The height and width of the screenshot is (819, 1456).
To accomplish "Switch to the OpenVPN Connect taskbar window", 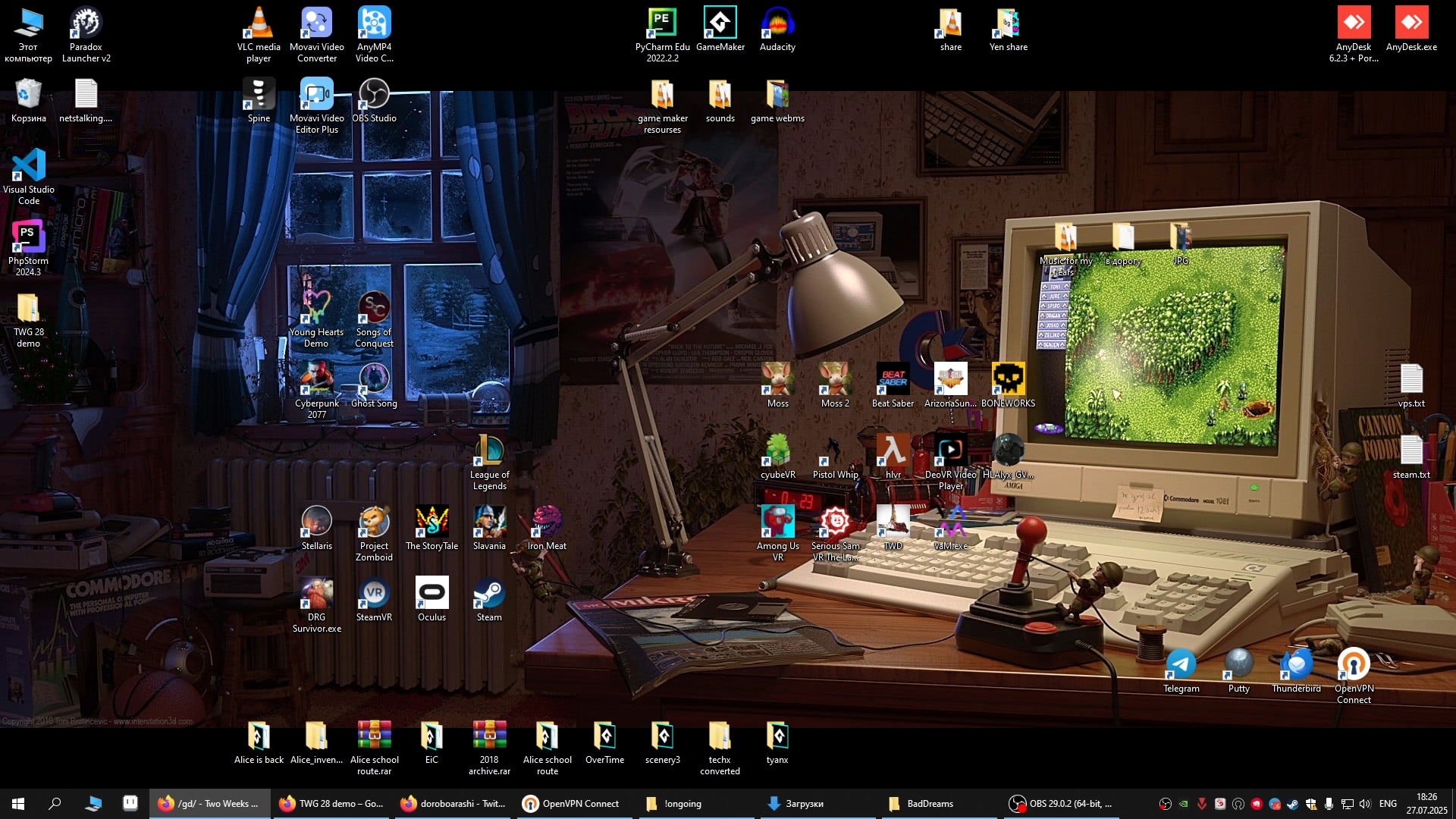I will (x=573, y=804).
